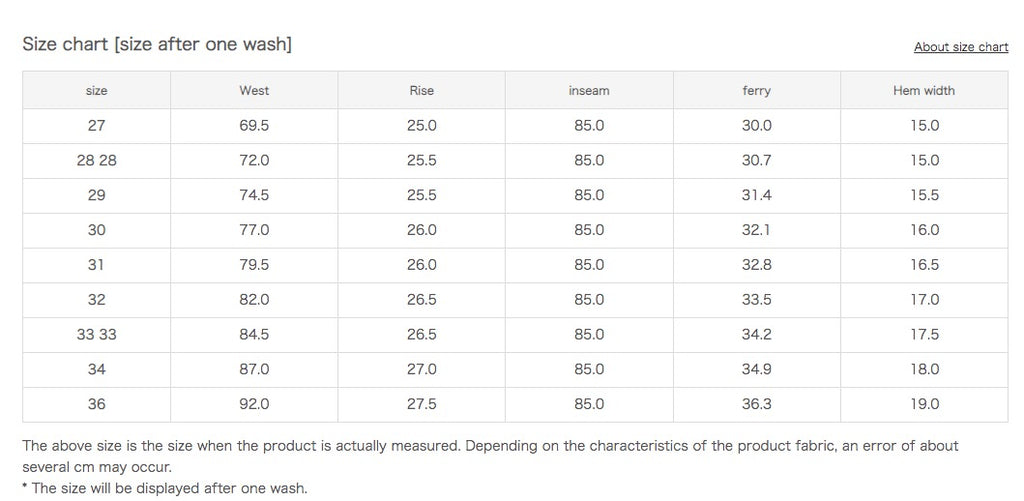Click the 69.5 waist value cell
The height and width of the screenshot is (501, 1024).
click(254, 126)
